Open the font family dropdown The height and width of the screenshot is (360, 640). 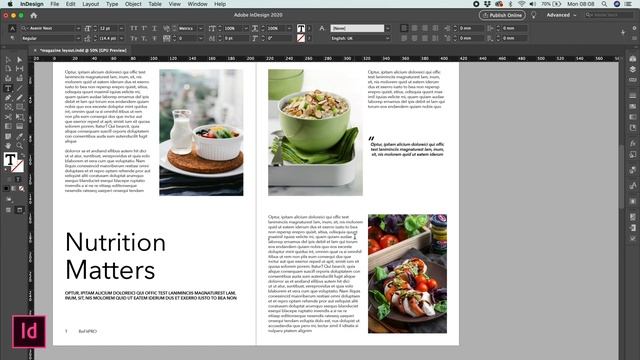[78, 28]
